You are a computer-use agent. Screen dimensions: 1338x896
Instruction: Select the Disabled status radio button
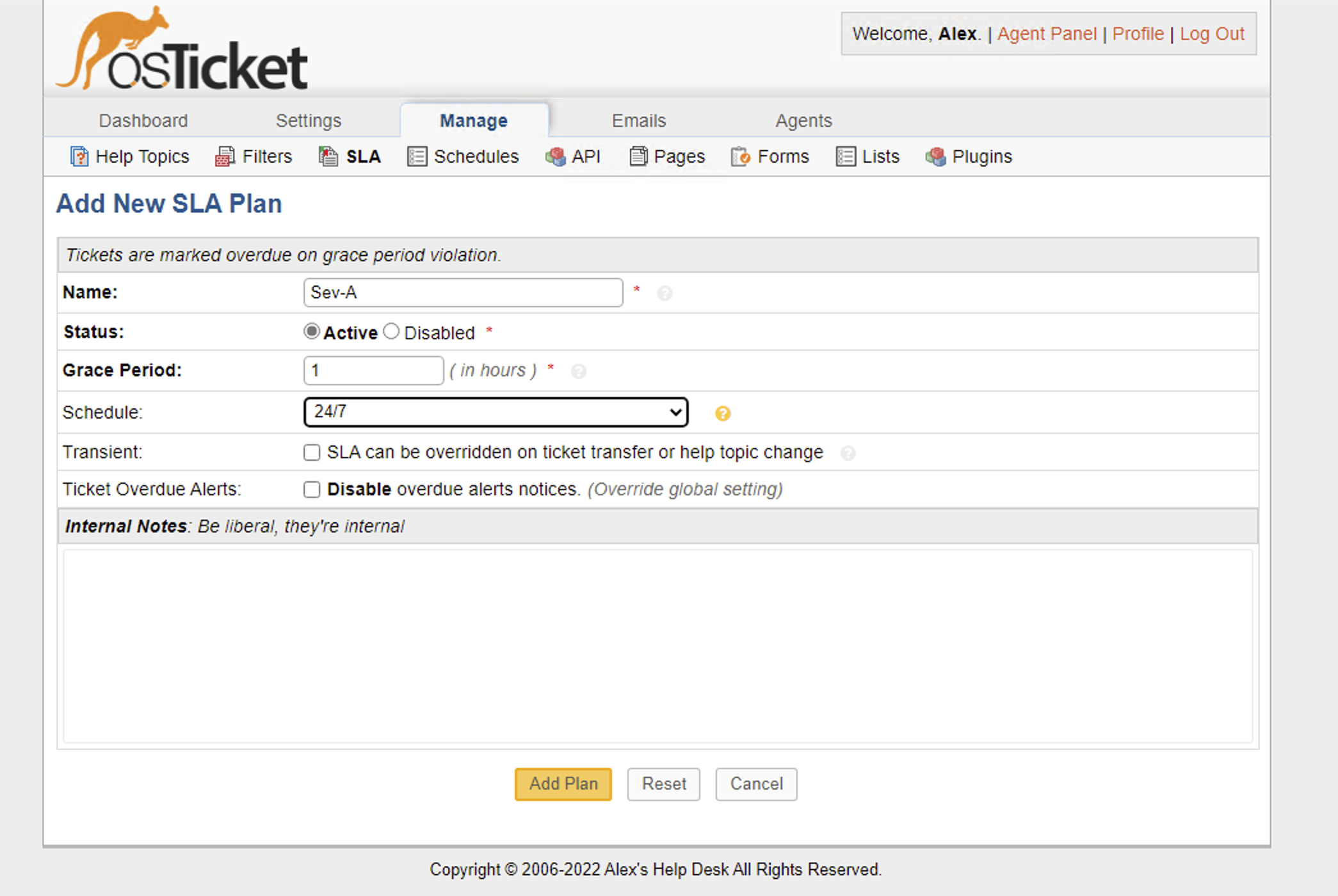(391, 332)
